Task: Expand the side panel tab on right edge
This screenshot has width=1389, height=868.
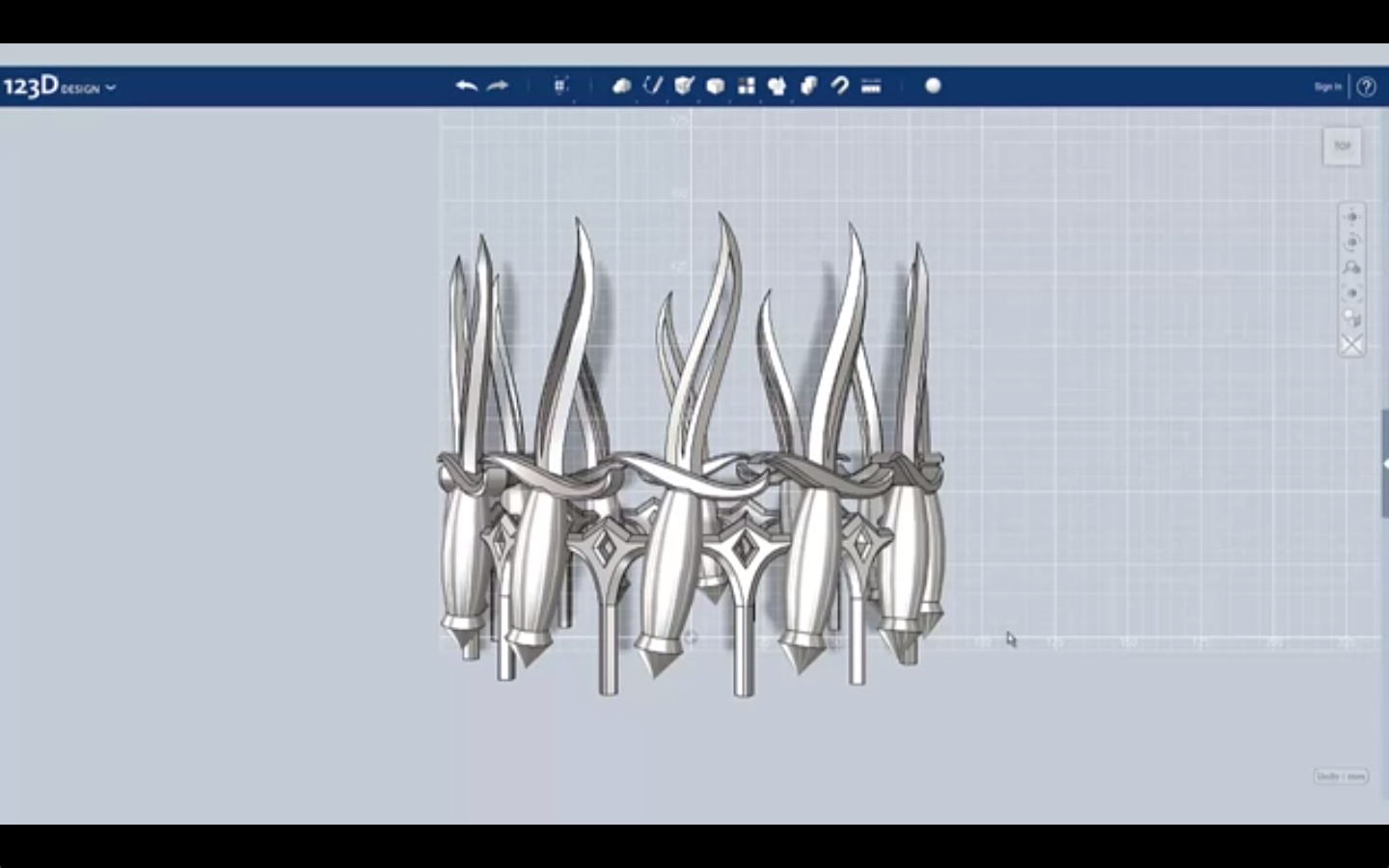Action: [1385, 464]
